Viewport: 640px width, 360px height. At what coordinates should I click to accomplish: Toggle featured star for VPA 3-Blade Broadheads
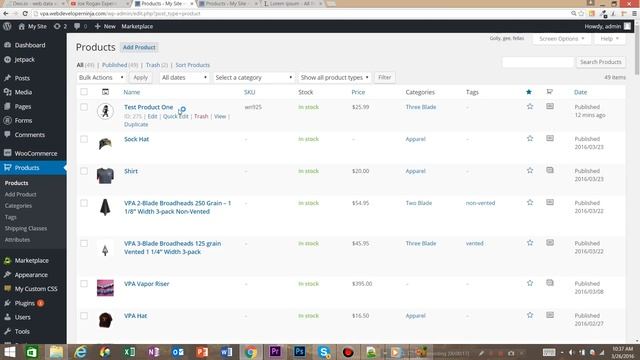click(x=530, y=243)
